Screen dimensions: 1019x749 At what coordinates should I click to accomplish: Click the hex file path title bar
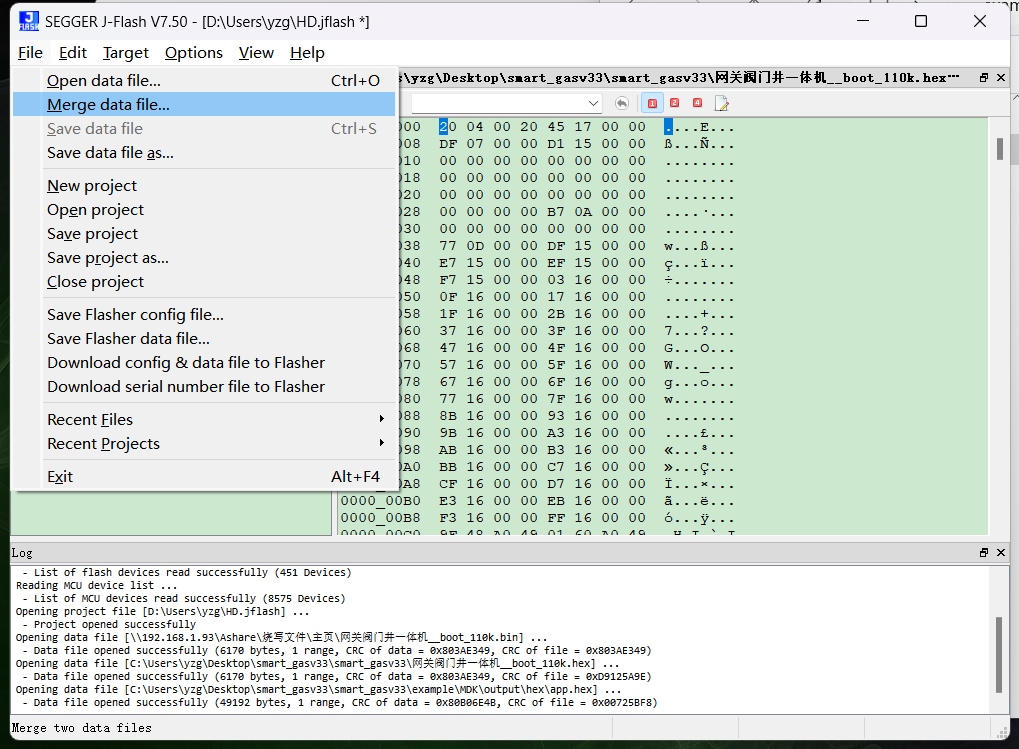[x=682, y=78]
